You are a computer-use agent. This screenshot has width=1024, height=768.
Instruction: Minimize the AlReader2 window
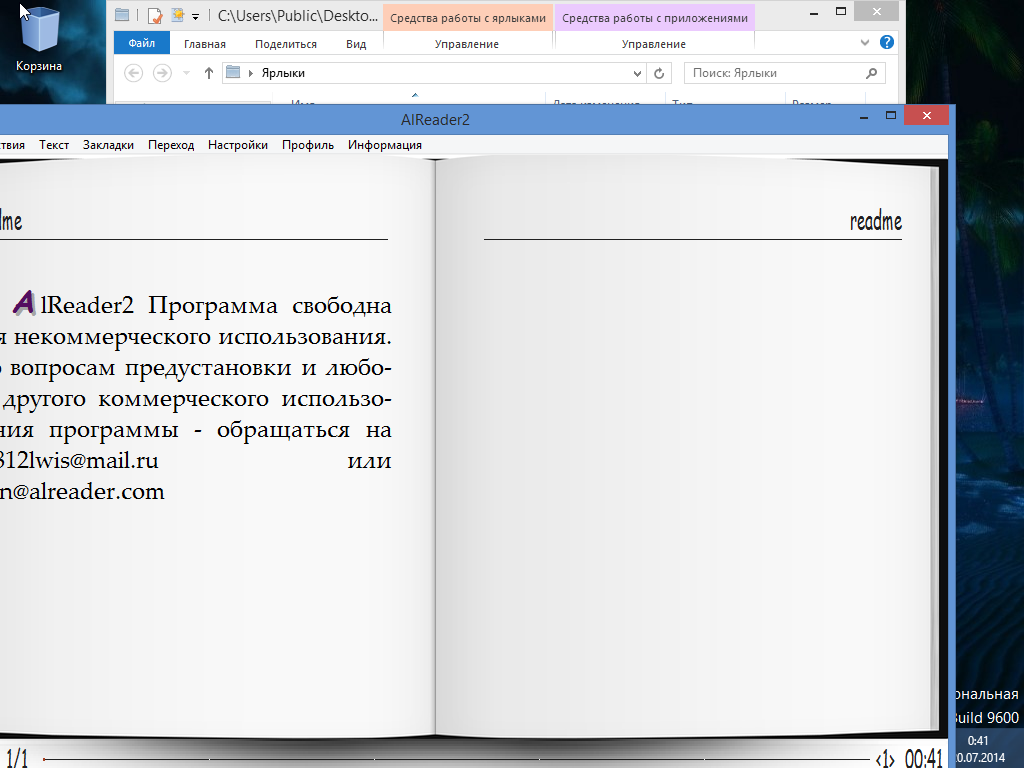coord(864,117)
